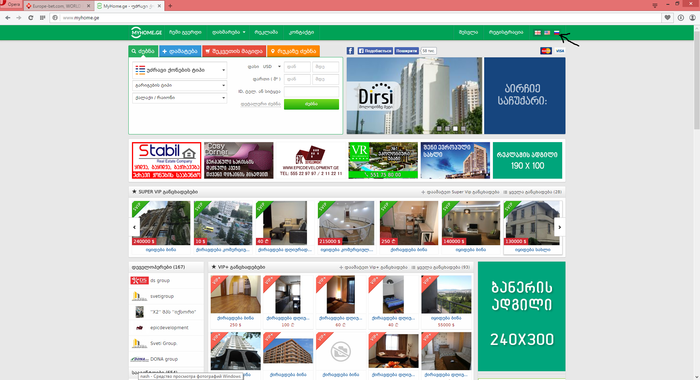Click the green 240X300 banner placeholder
This screenshot has width=700, height=380.
click(x=521, y=316)
